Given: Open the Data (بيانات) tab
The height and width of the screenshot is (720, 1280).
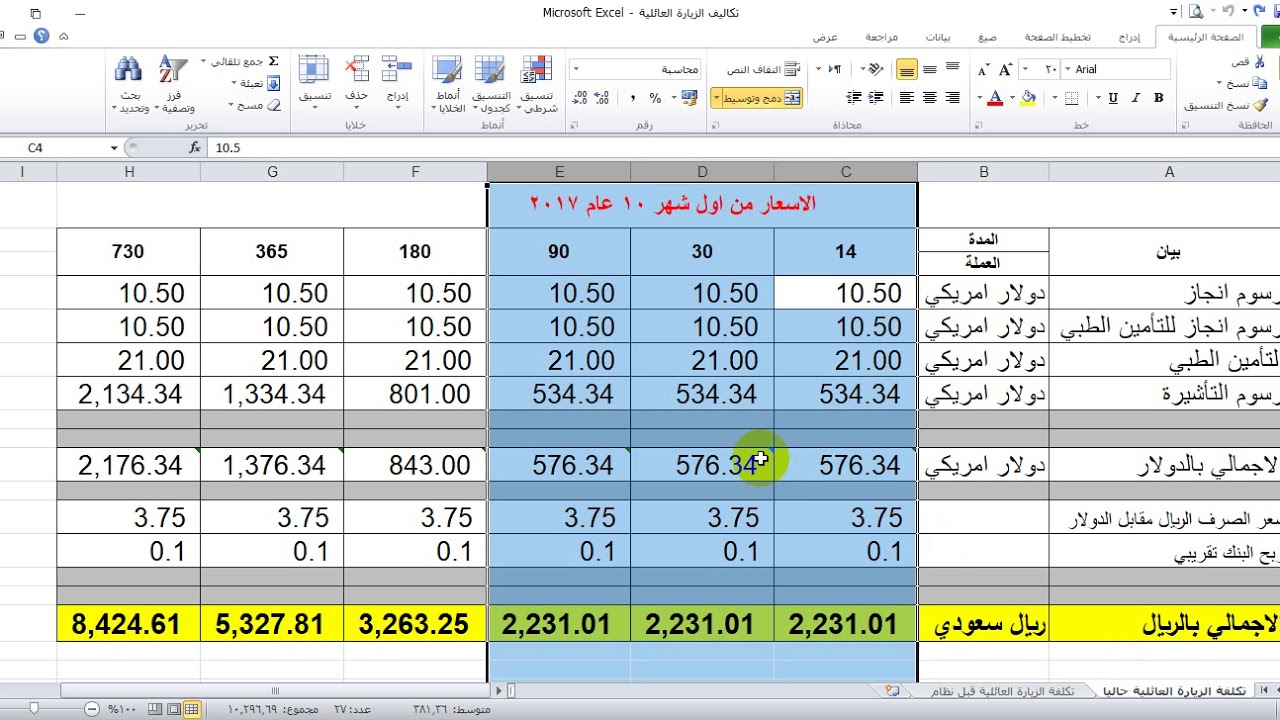Looking at the screenshot, I should [937, 37].
